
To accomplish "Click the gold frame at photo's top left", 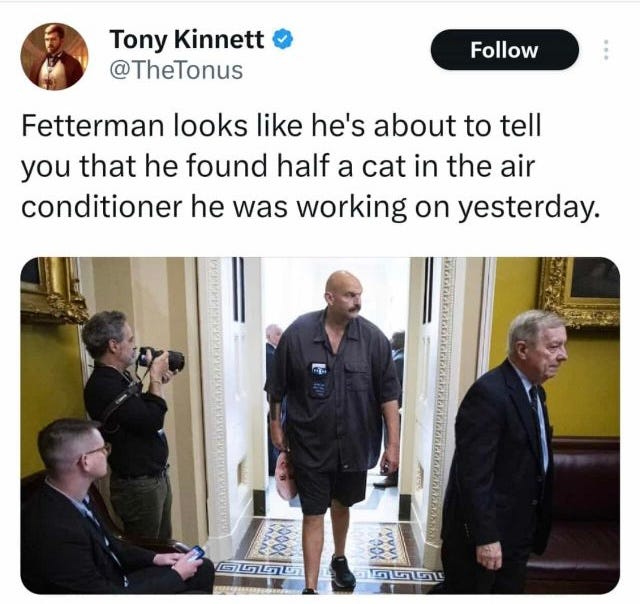I will (x=53, y=290).
